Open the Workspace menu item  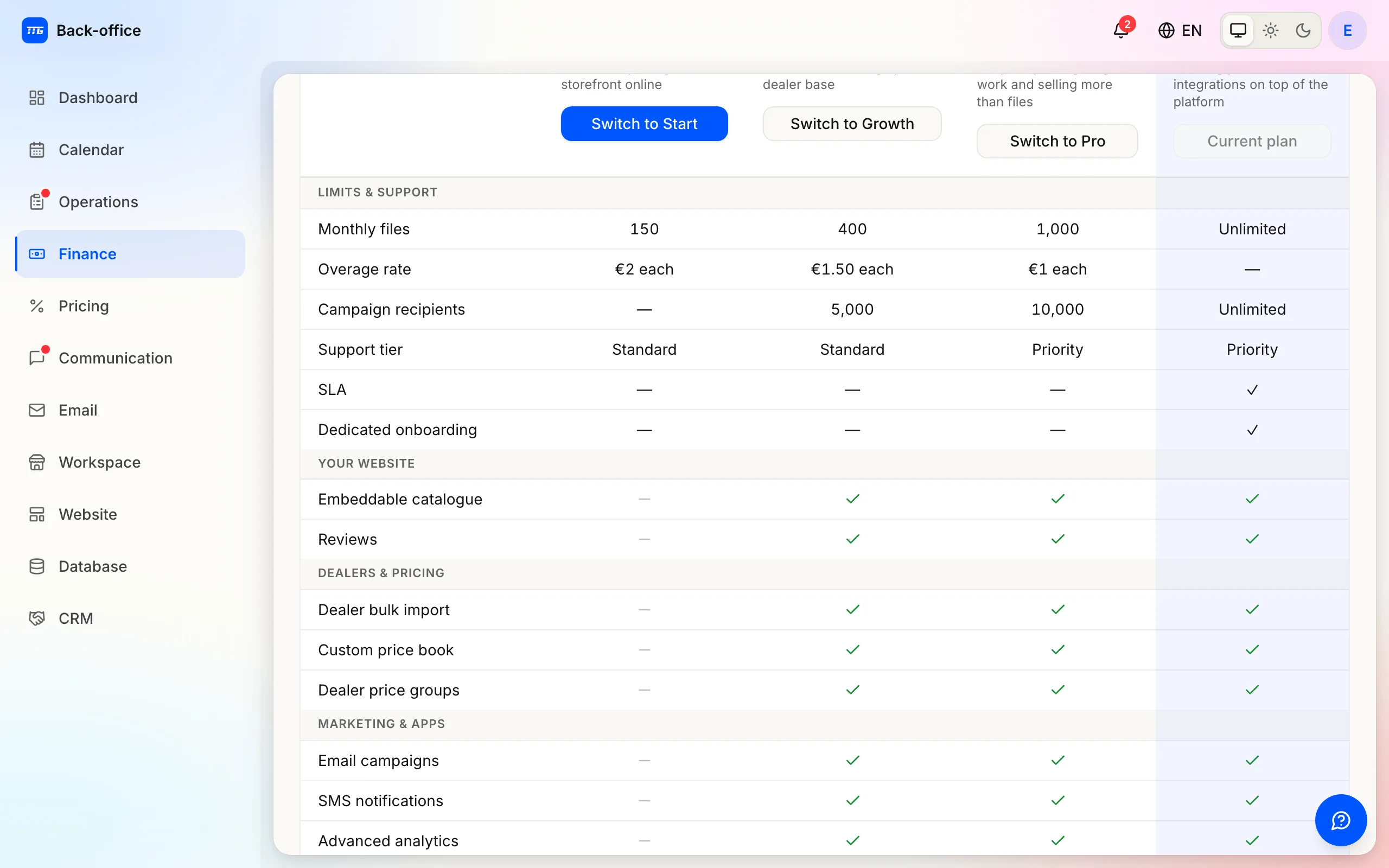(x=130, y=462)
